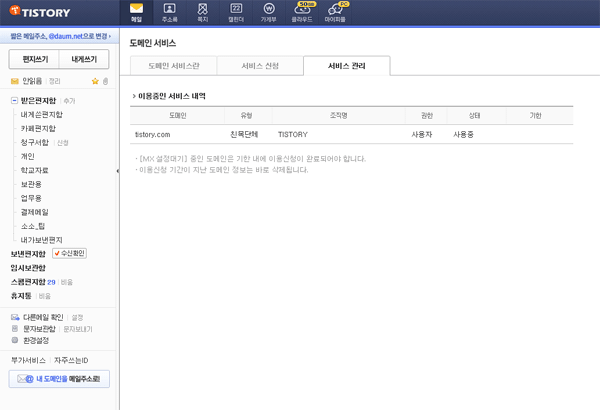Click 추가 beside 받은편지함

click(69, 101)
